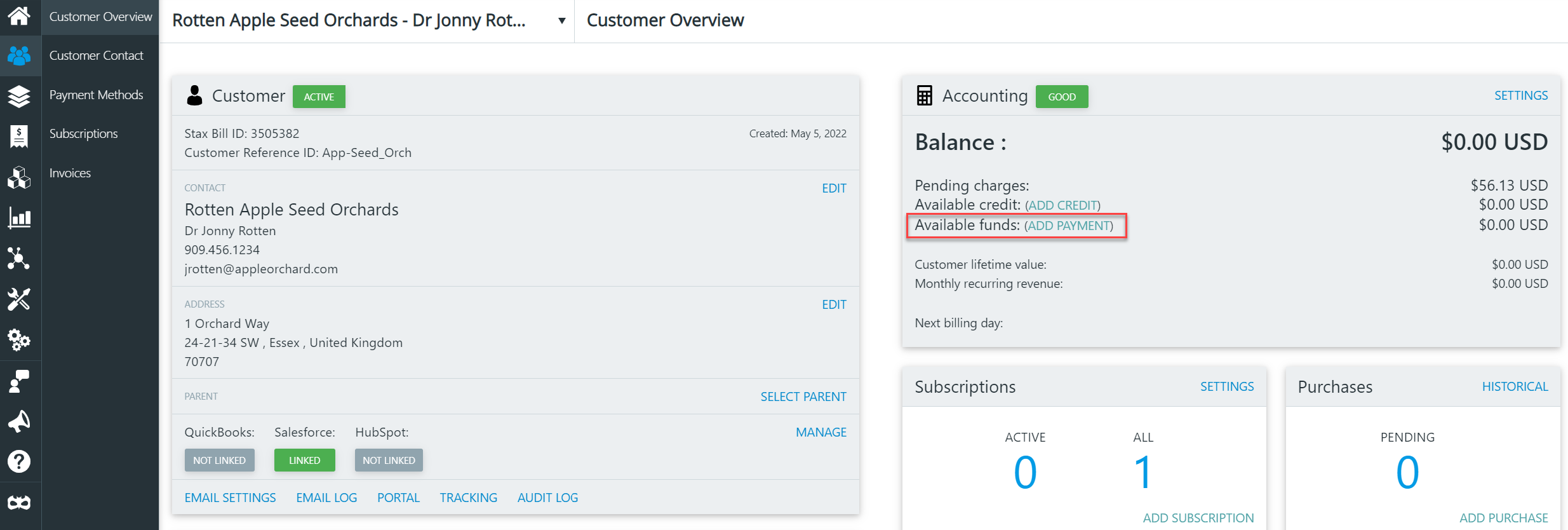This screenshot has width=1568, height=530.
Task: Click ADD PURCHASE link
Action: (x=1504, y=518)
